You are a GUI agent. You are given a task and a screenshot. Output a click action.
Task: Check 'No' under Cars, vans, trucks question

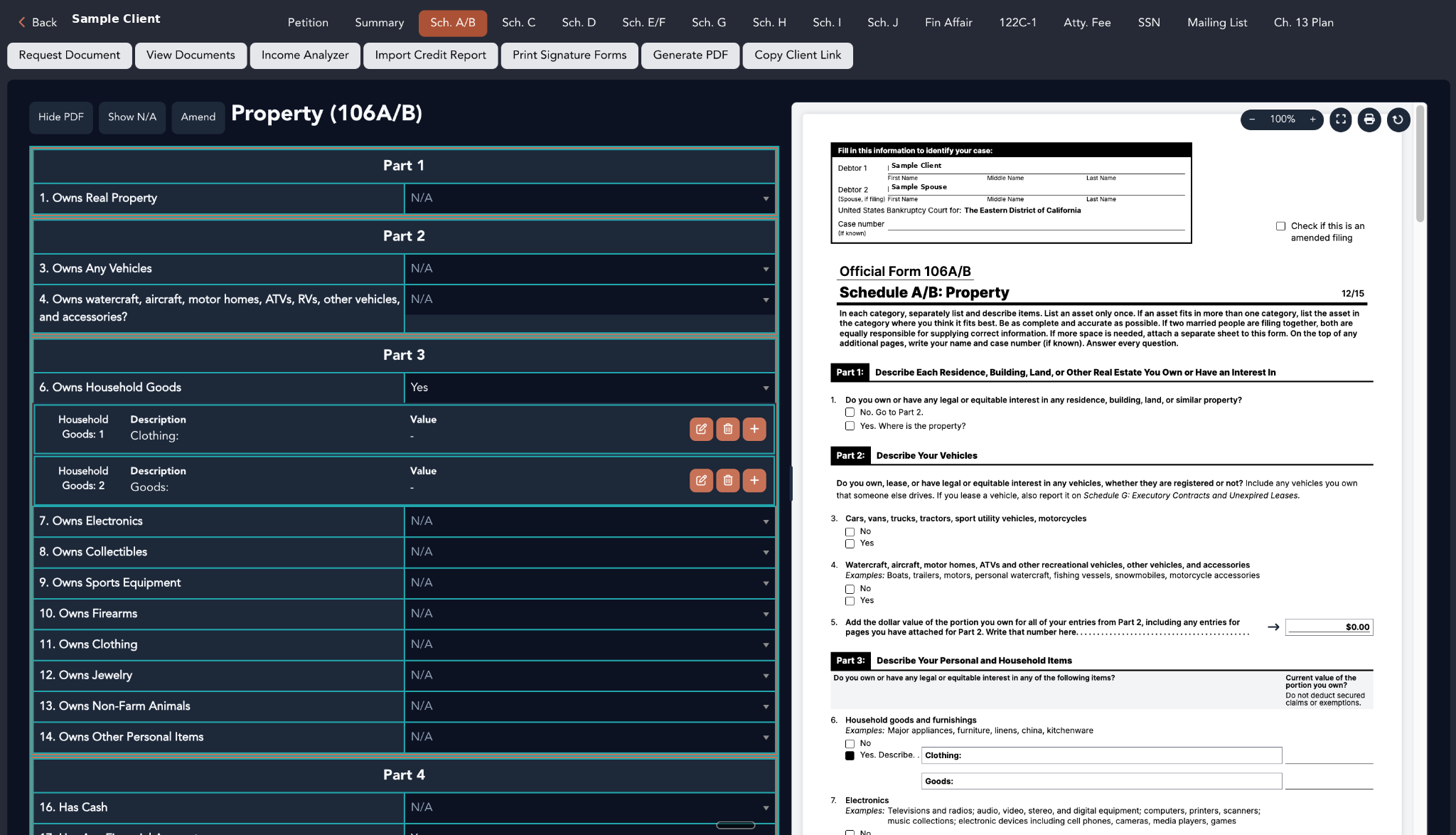(x=850, y=532)
